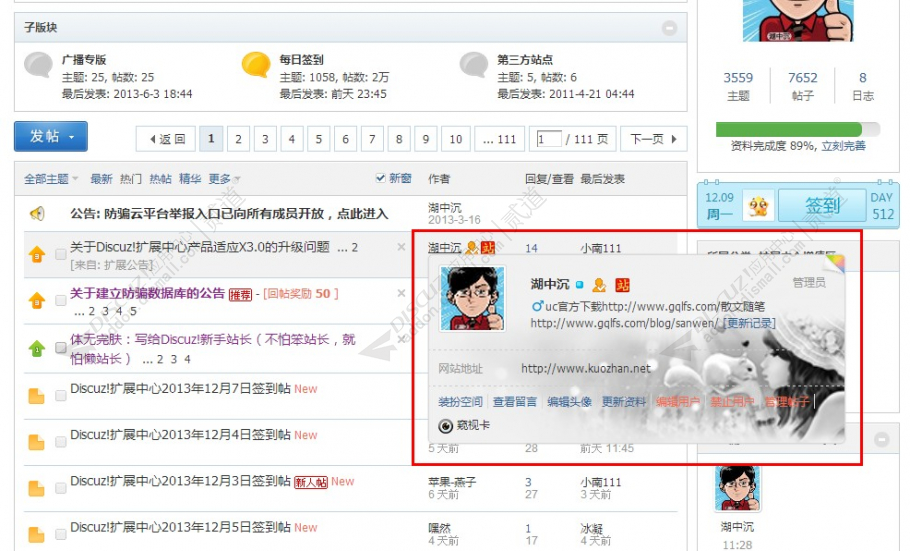This screenshot has height=551, width=910.
Task: Collapse the 子版块 section
Action: [x=669, y=27]
